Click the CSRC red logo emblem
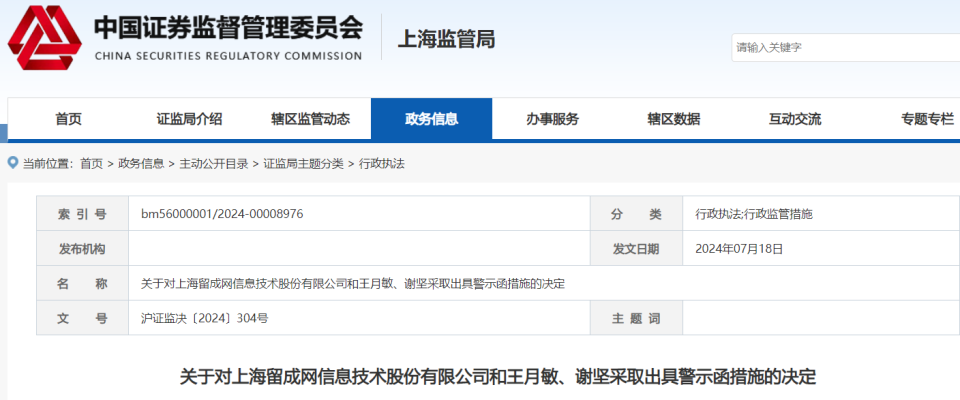The image size is (960, 400). (x=44, y=37)
